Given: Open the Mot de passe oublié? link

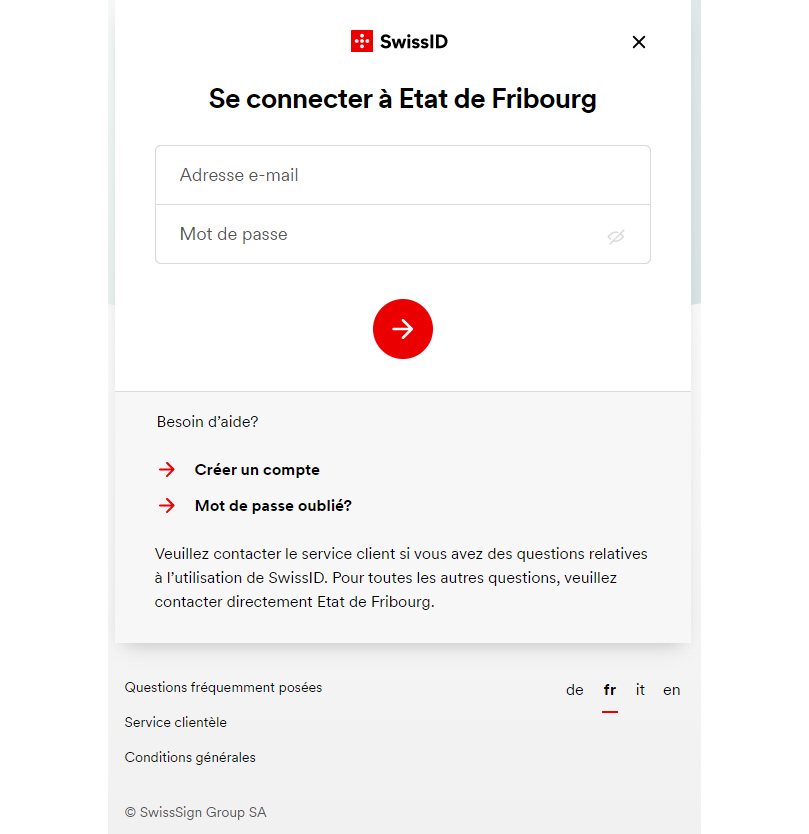Looking at the screenshot, I should click(273, 506).
